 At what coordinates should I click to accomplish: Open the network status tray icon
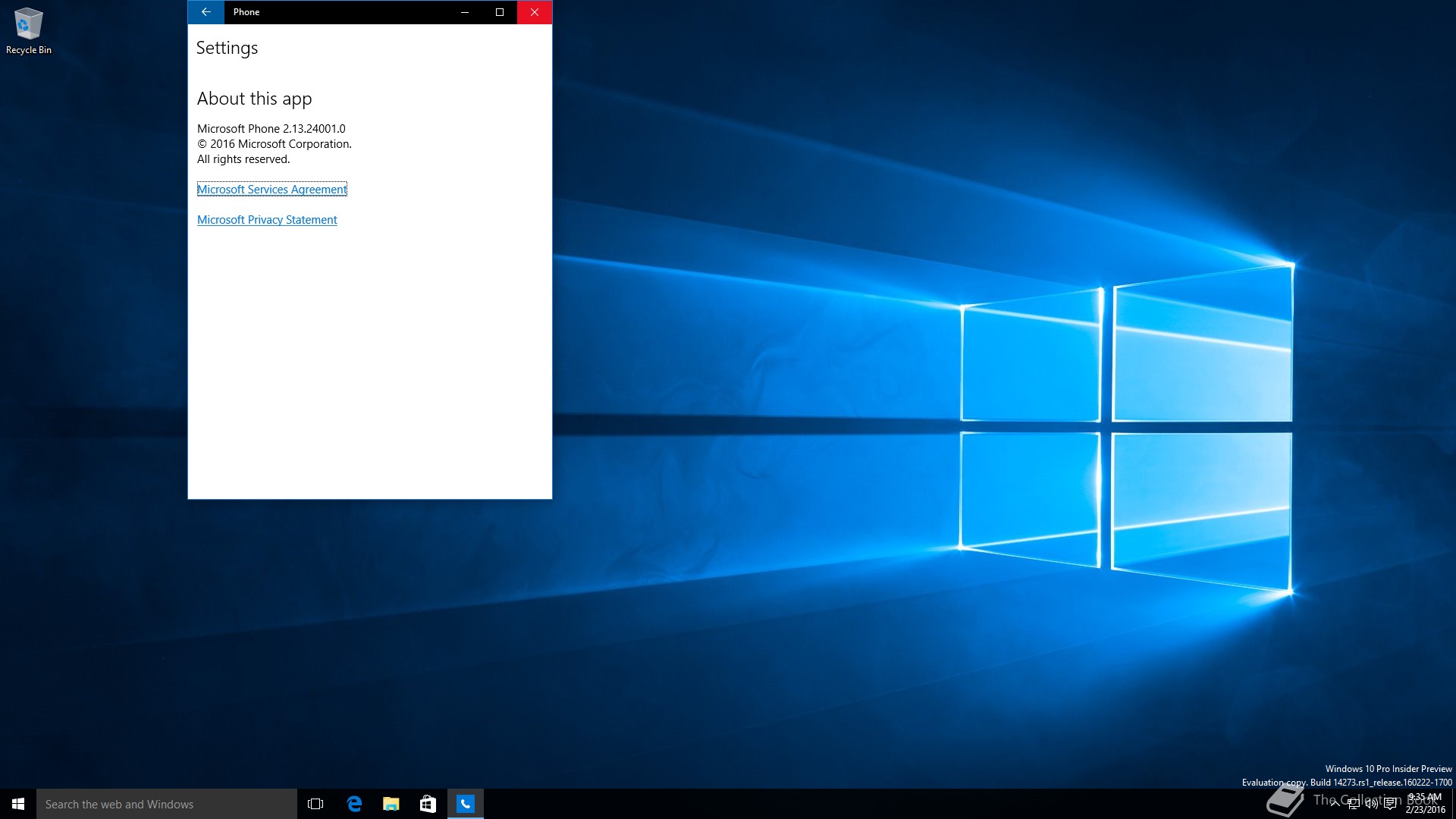pyautogui.click(x=1353, y=804)
